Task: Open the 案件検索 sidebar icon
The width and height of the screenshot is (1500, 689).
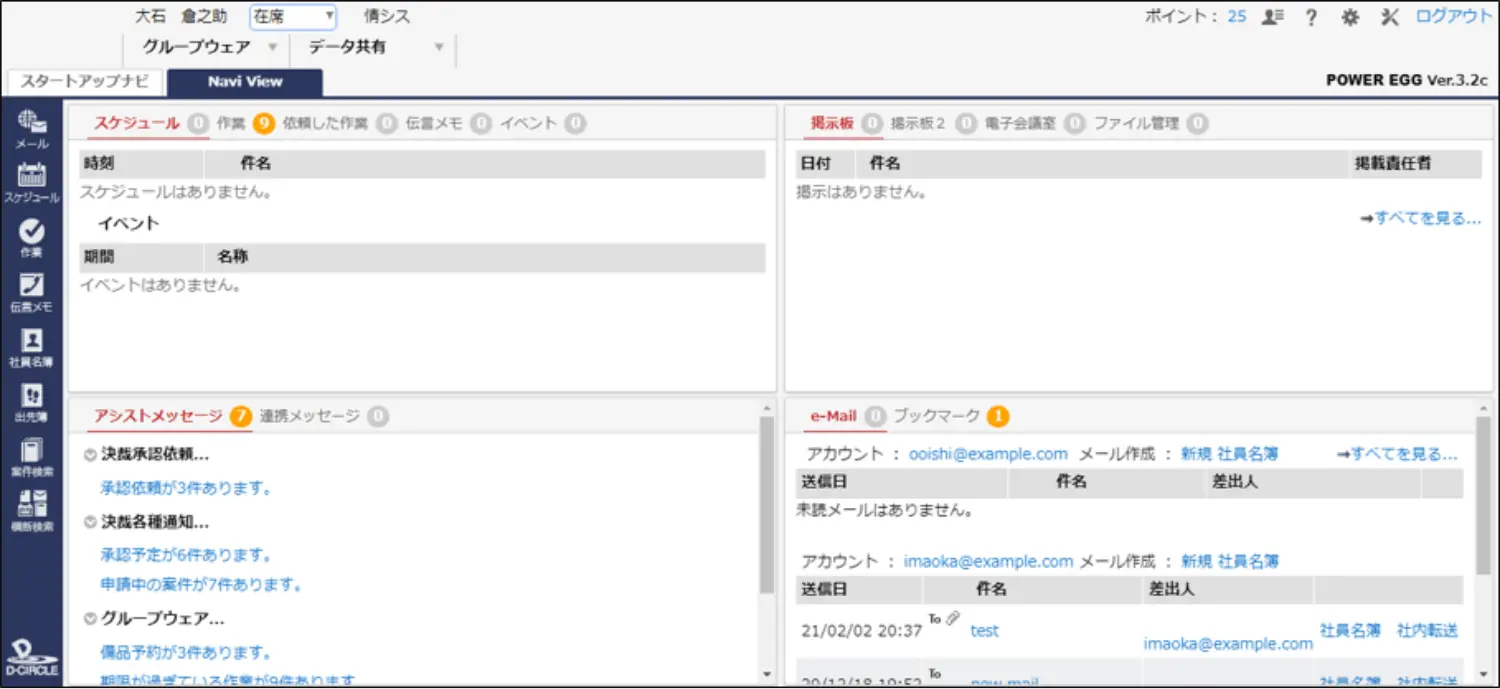Action: 32,453
